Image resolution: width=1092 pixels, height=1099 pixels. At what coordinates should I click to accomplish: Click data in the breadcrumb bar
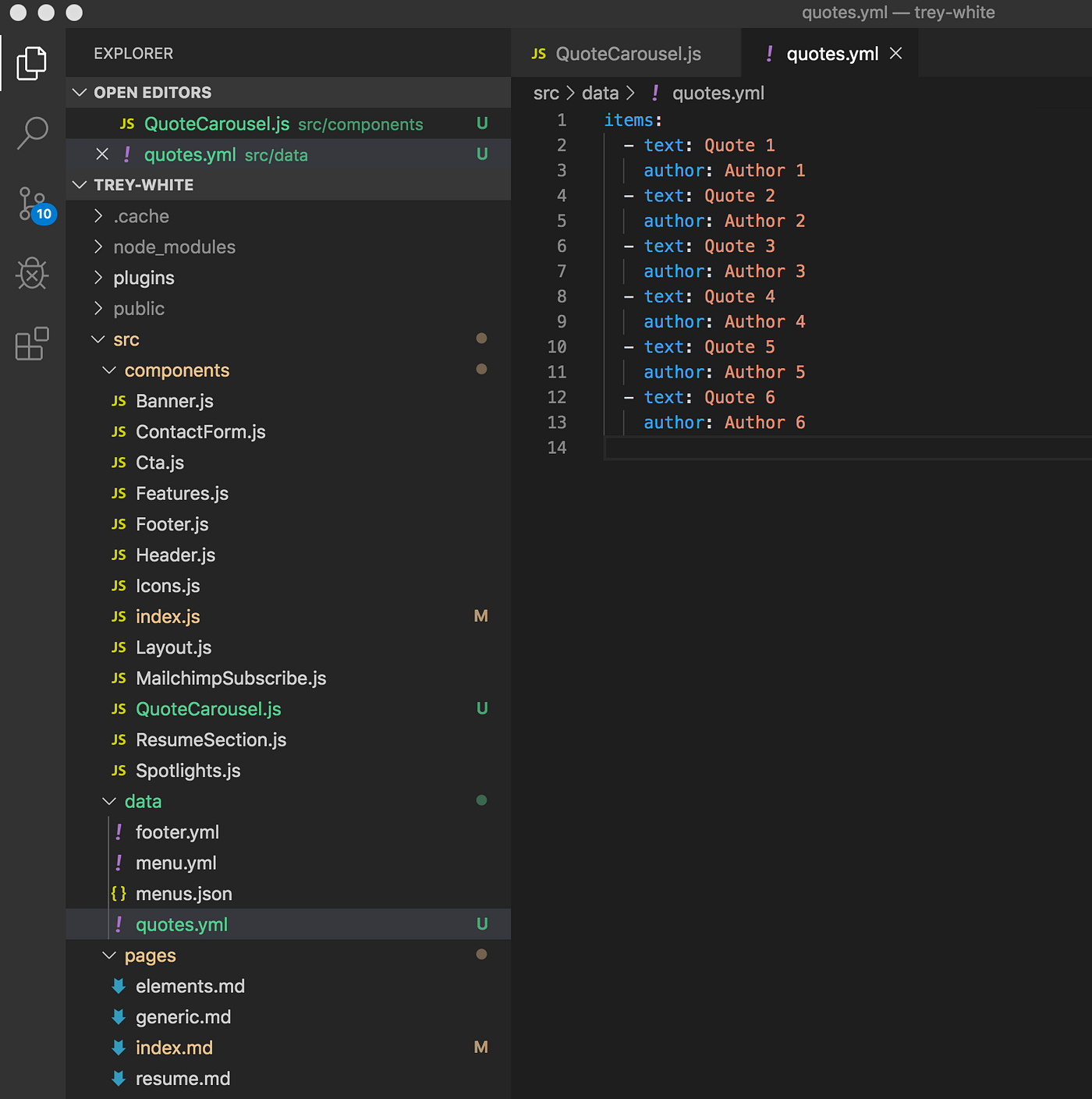(x=600, y=93)
